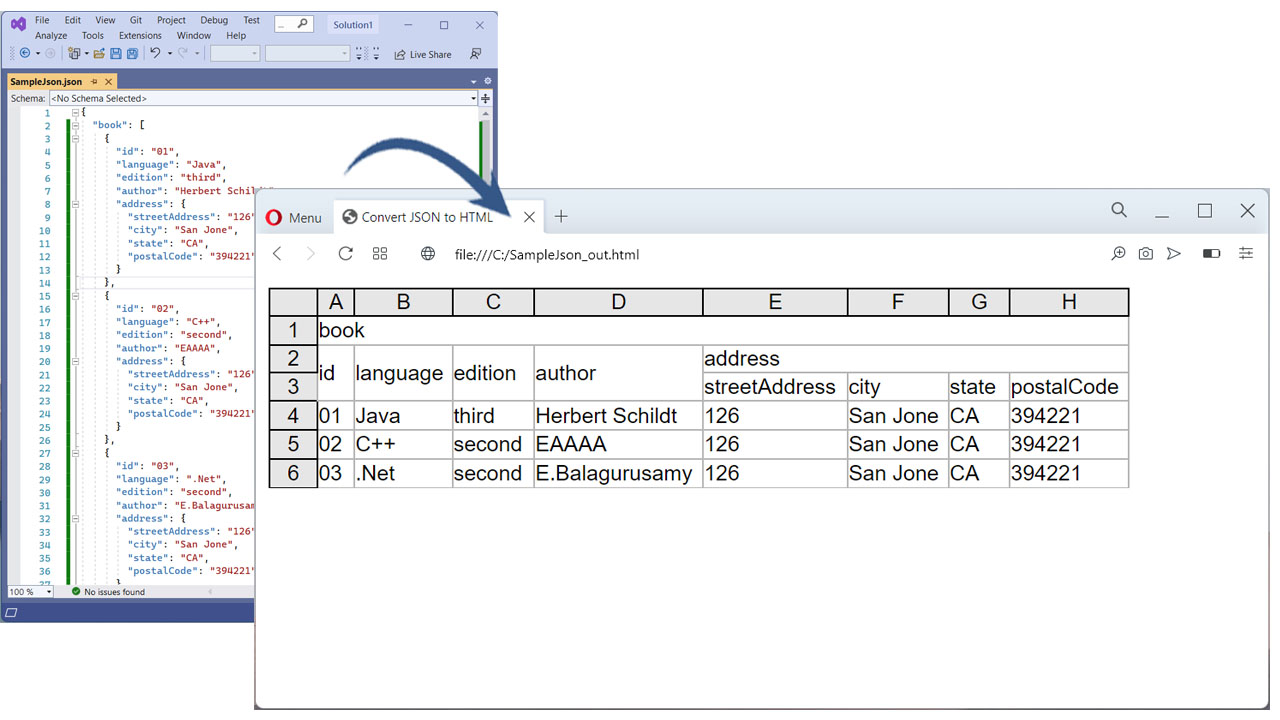1280x720 pixels.
Task: Toggle Opera's battery saver
Action: point(1211,253)
